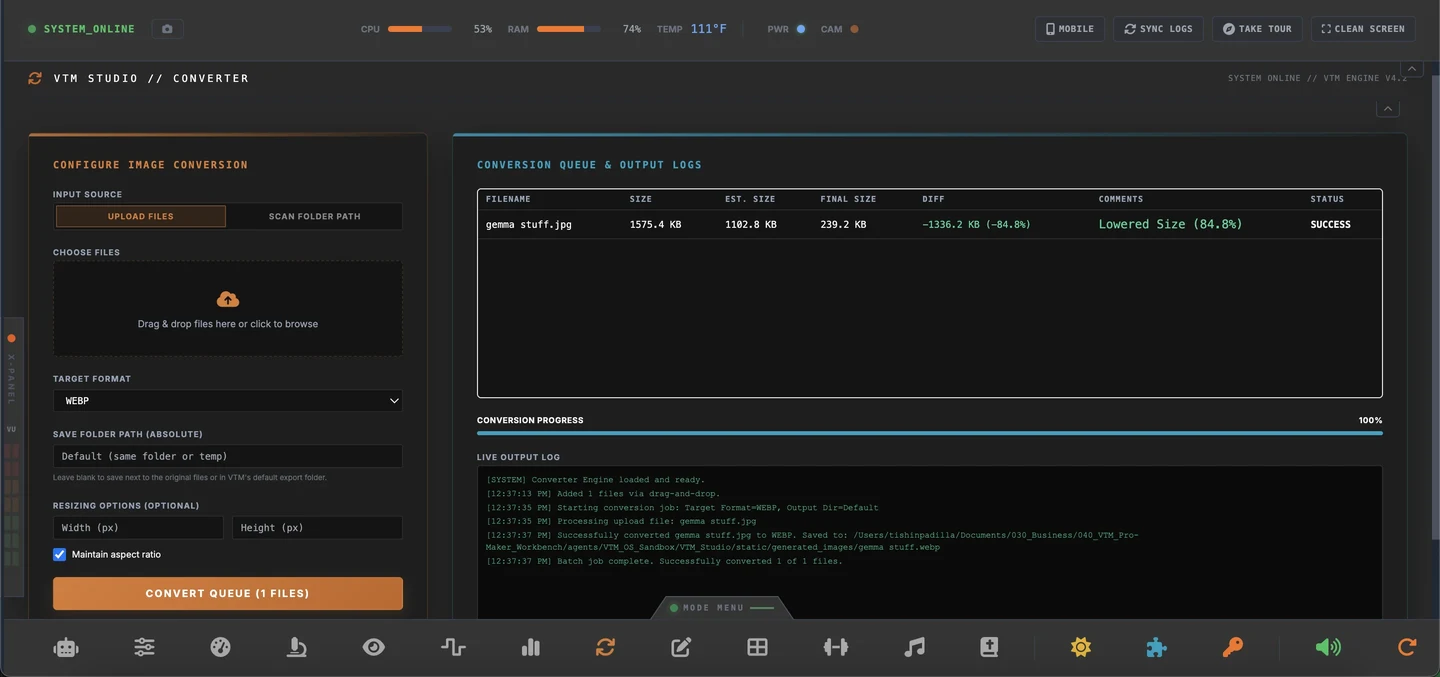Screen dimensions: 1440x677
Task: Click the 1102.8 KB estimated size value
Action: pos(751,224)
